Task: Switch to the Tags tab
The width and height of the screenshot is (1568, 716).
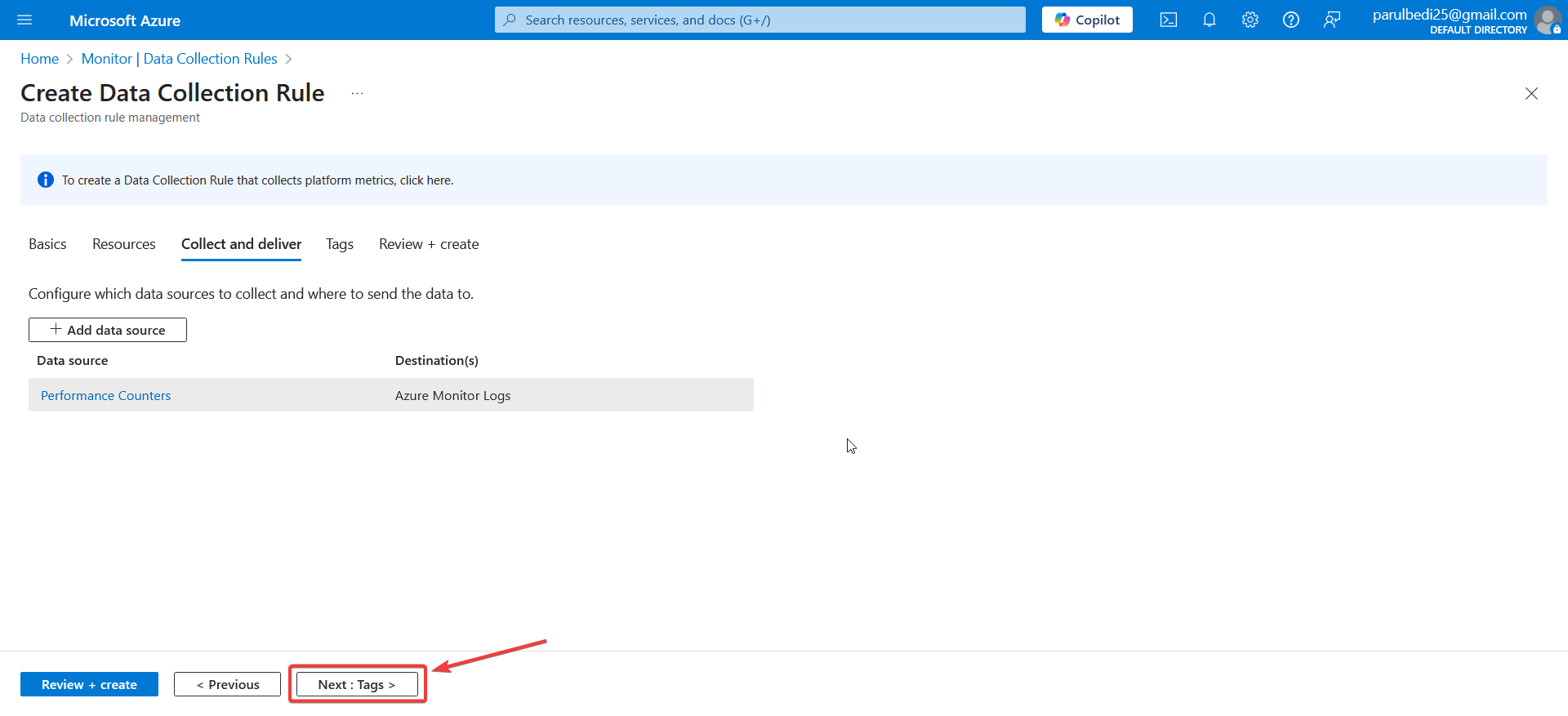Action: pyautogui.click(x=340, y=244)
